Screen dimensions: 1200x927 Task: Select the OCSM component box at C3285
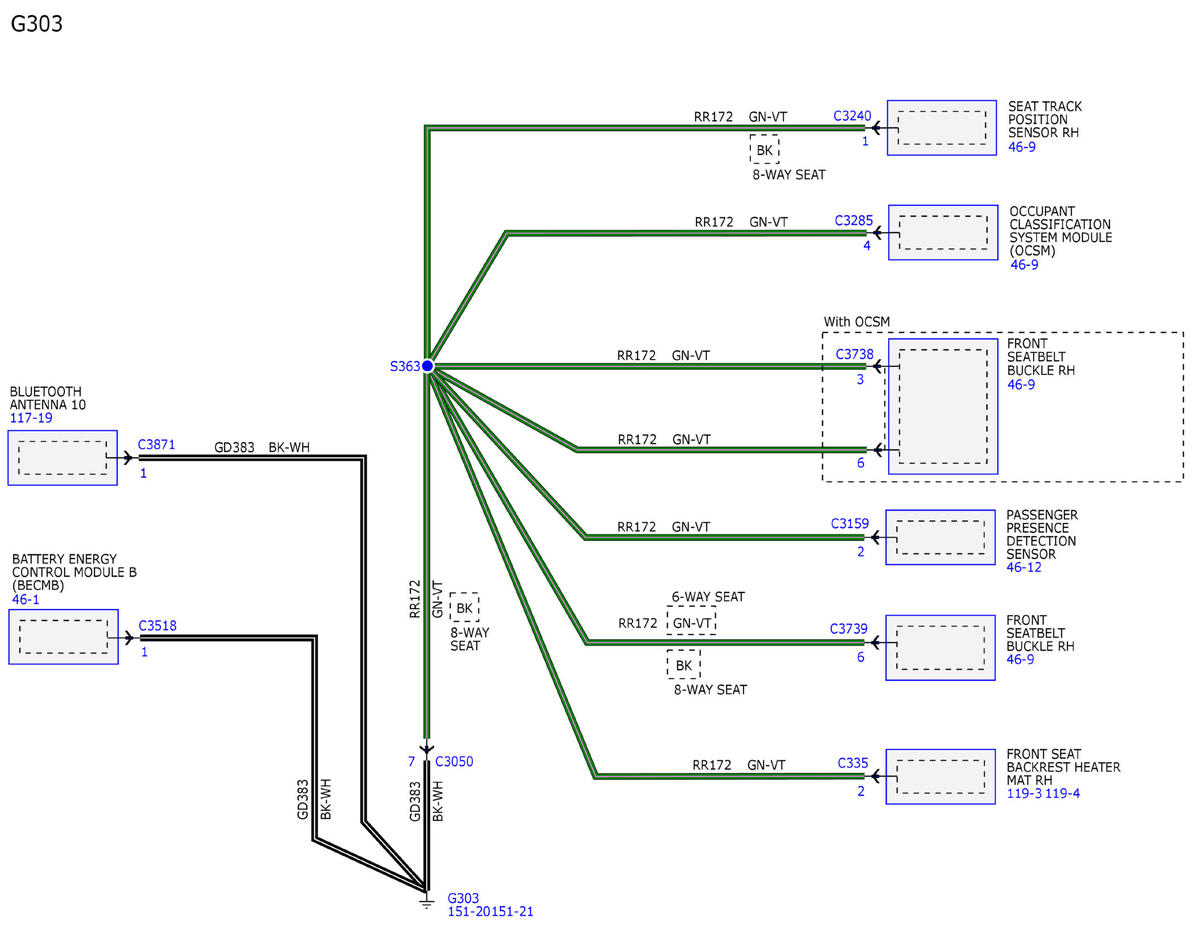(943, 233)
